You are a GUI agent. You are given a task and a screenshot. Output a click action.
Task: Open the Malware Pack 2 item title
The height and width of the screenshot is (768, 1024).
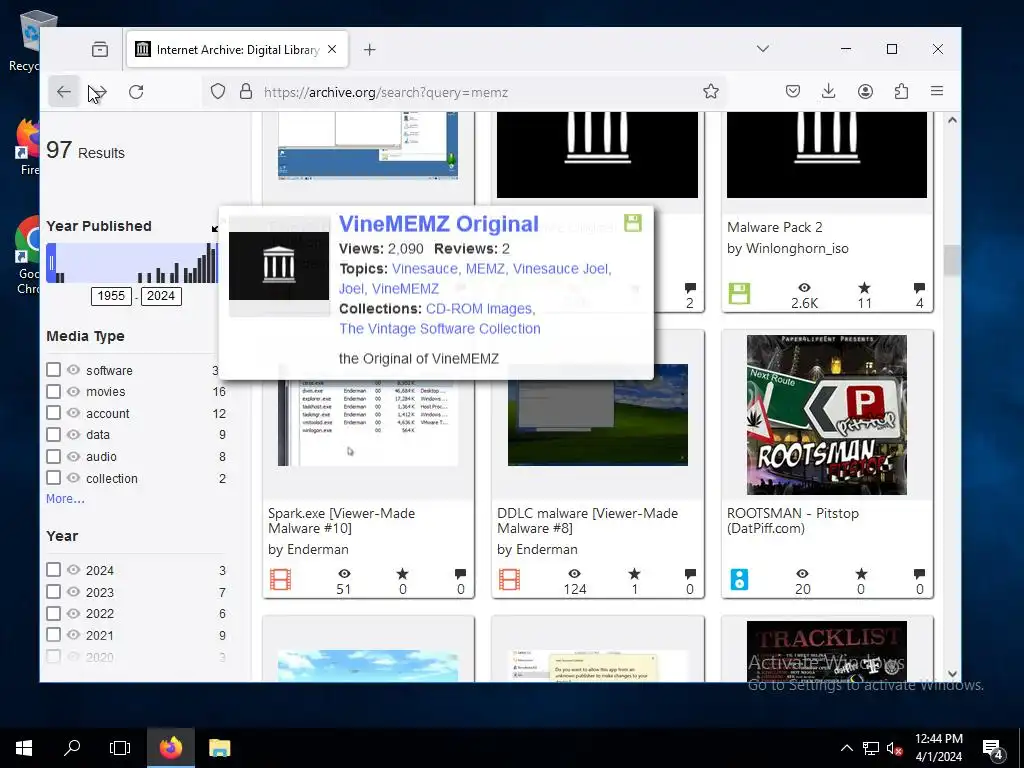(775, 227)
